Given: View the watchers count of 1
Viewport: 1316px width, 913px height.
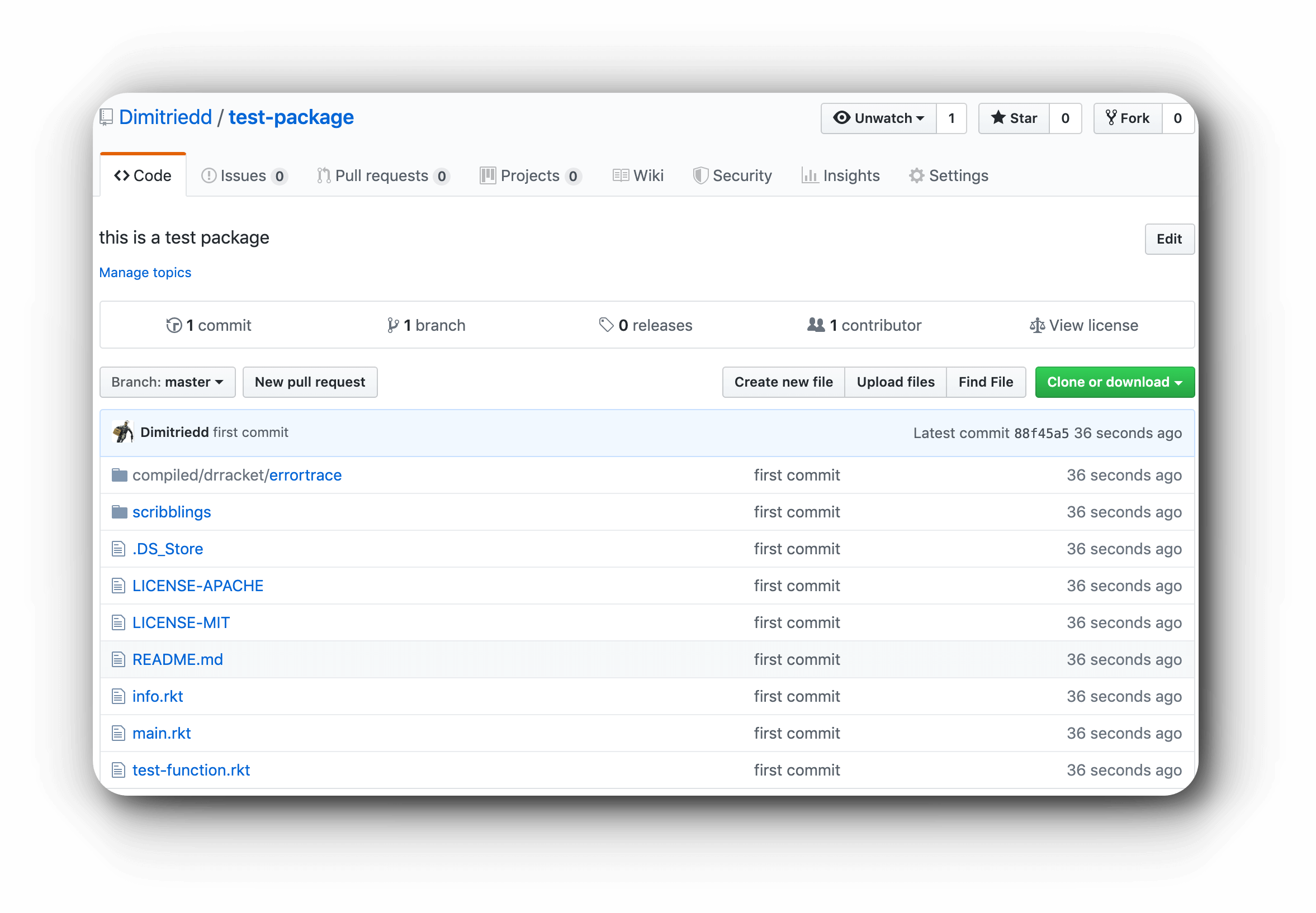Looking at the screenshot, I should (x=951, y=118).
